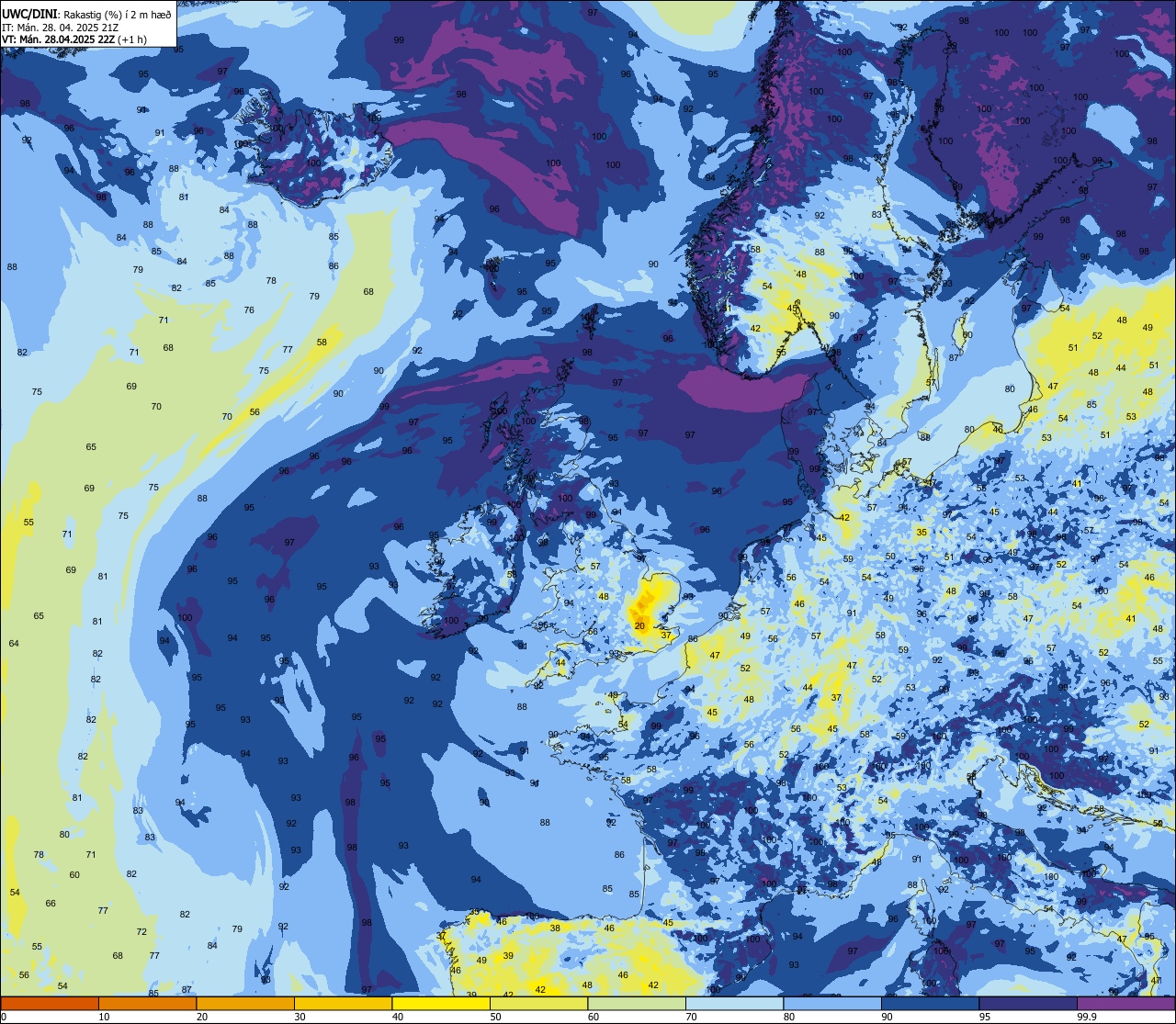Click the 20–30 light orange legend segment

pos(245,1004)
